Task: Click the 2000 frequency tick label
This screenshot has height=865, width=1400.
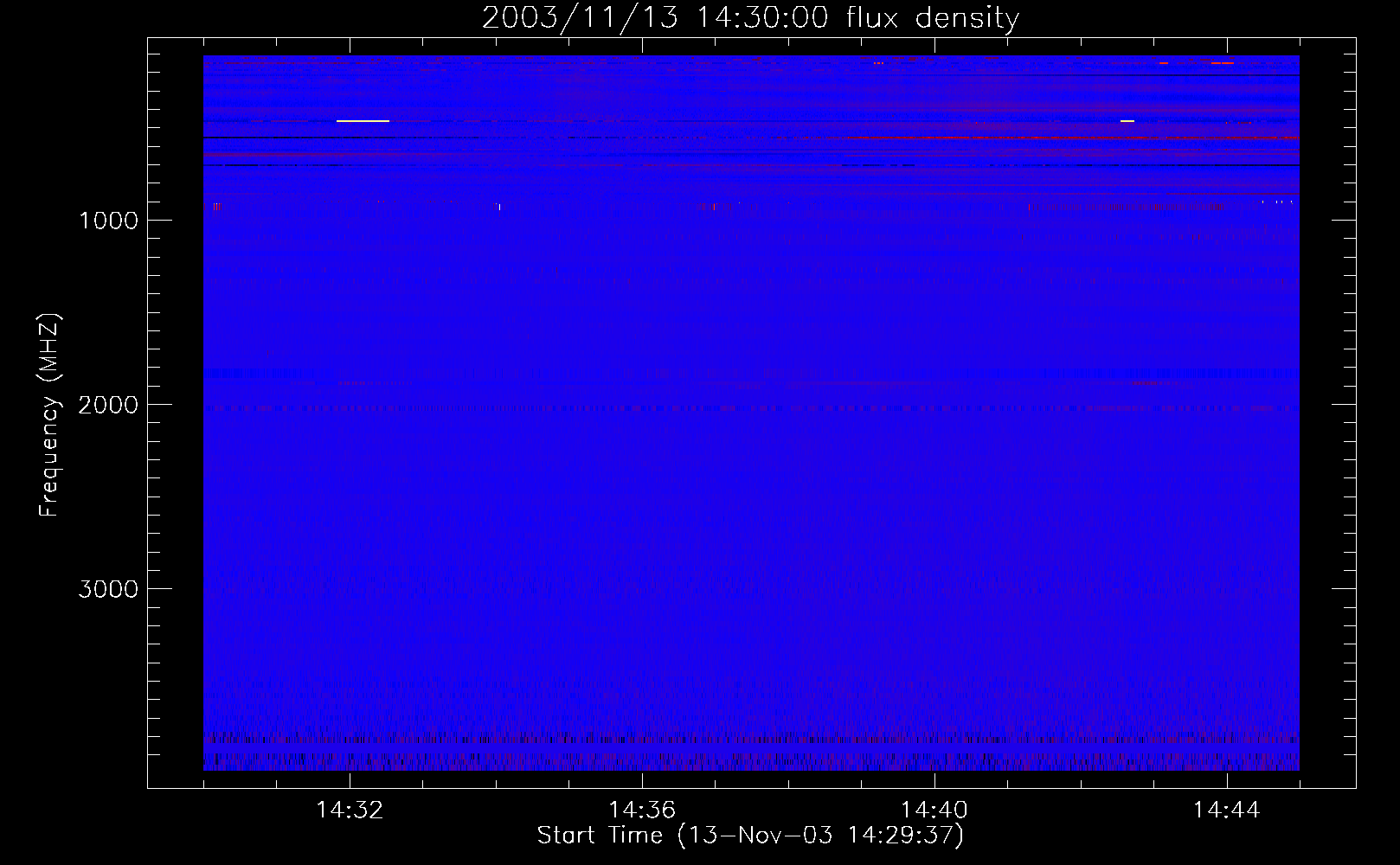Action: [x=108, y=405]
